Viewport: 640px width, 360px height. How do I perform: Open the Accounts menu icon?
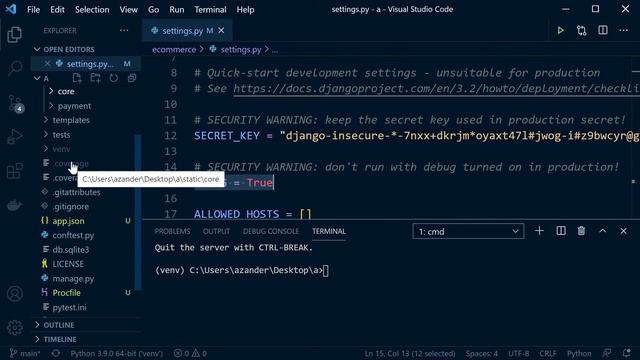15,294
